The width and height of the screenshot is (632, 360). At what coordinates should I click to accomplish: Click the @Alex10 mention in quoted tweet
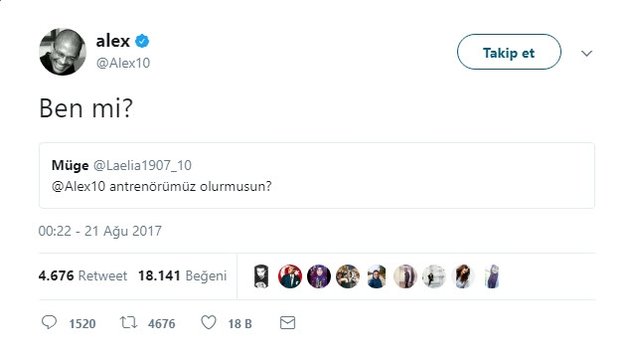[79, 186]
